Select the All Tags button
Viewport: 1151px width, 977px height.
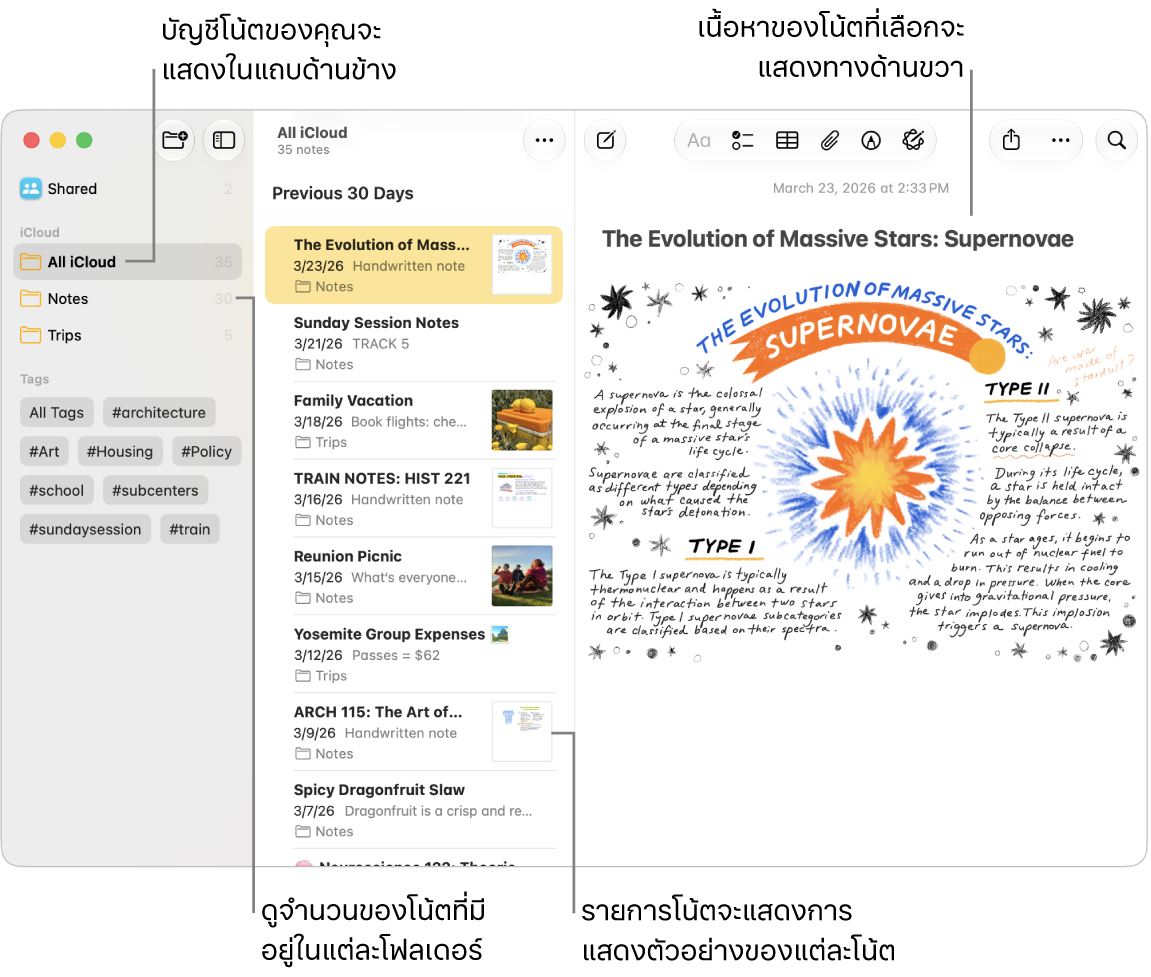(x=57, y=413)
